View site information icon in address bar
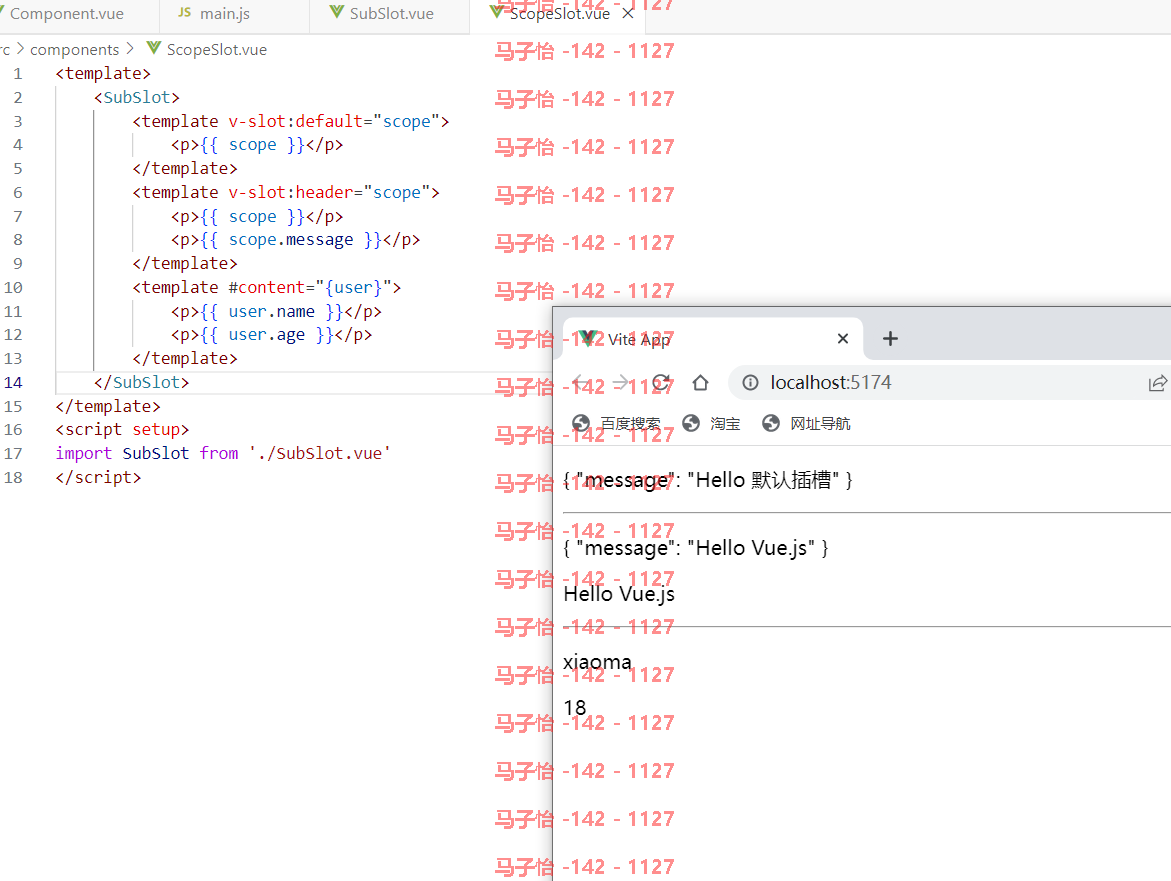This screenshot has height=881, width=1171. (x=750, y=383)
